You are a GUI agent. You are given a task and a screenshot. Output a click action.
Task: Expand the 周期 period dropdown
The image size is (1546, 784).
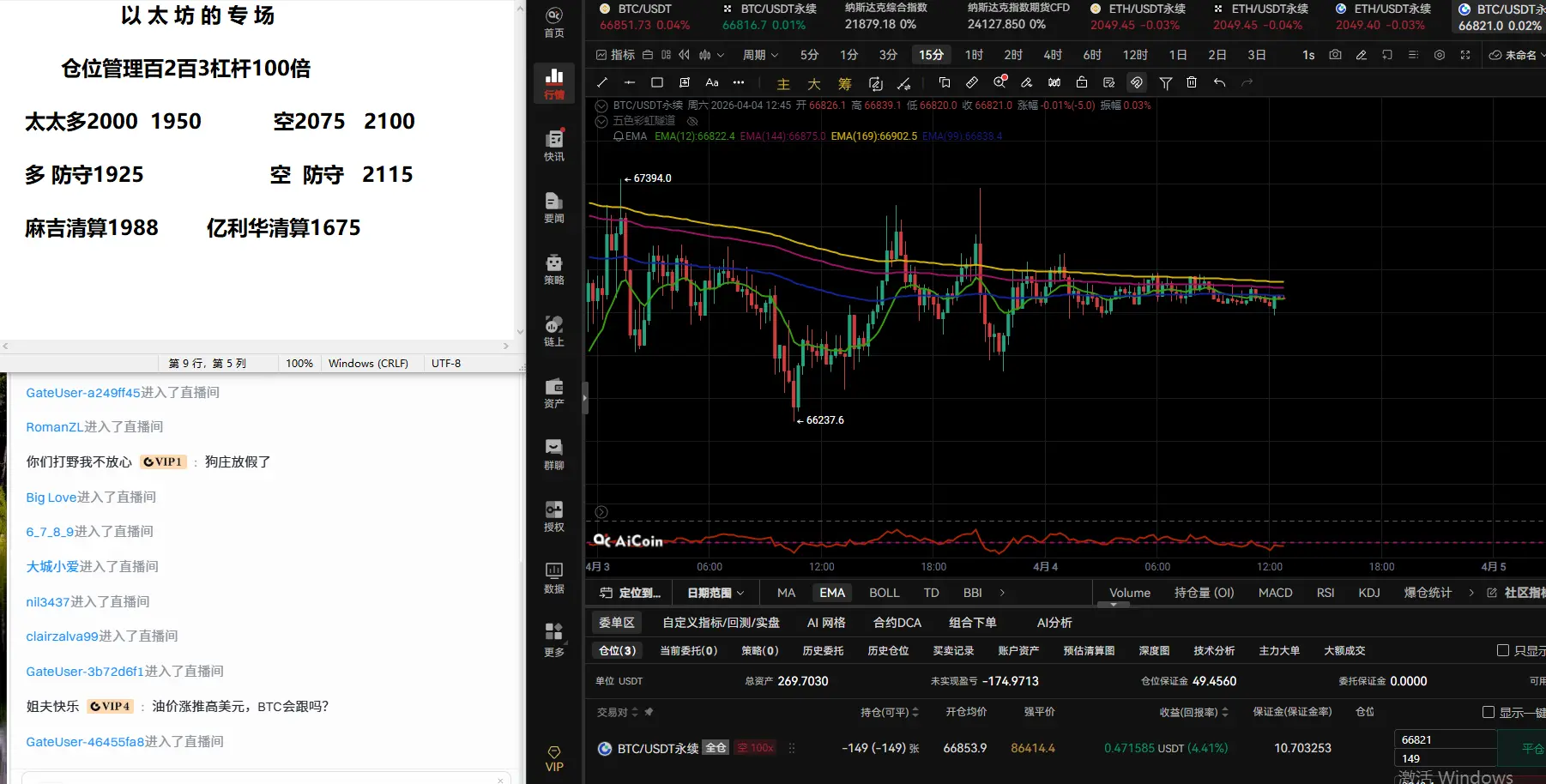coord(760,55)
